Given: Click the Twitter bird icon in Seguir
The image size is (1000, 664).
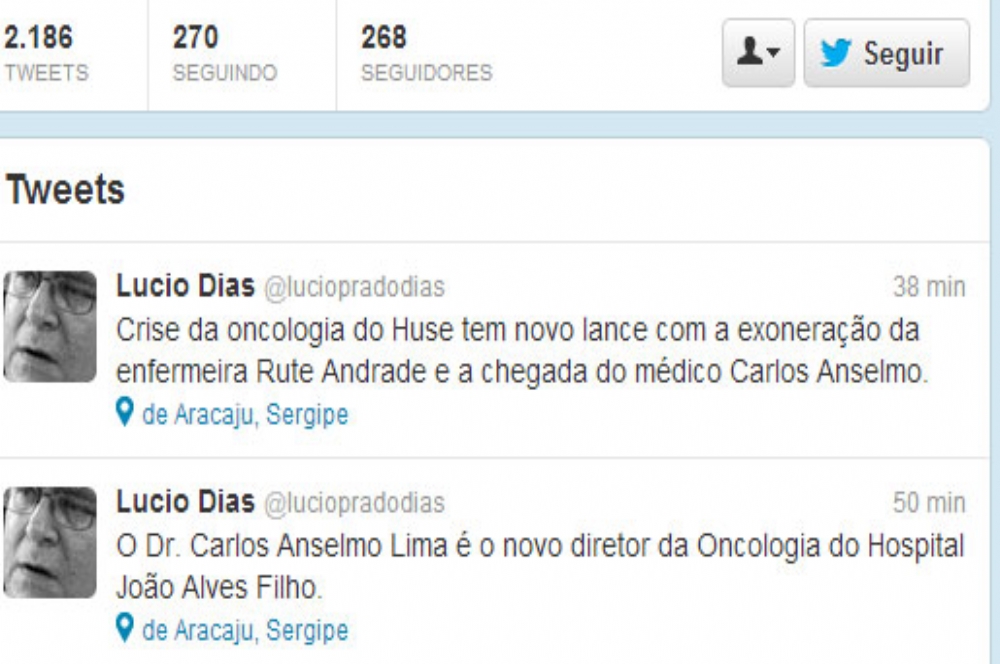Looking at the screenshot, I should click(835, 52).
